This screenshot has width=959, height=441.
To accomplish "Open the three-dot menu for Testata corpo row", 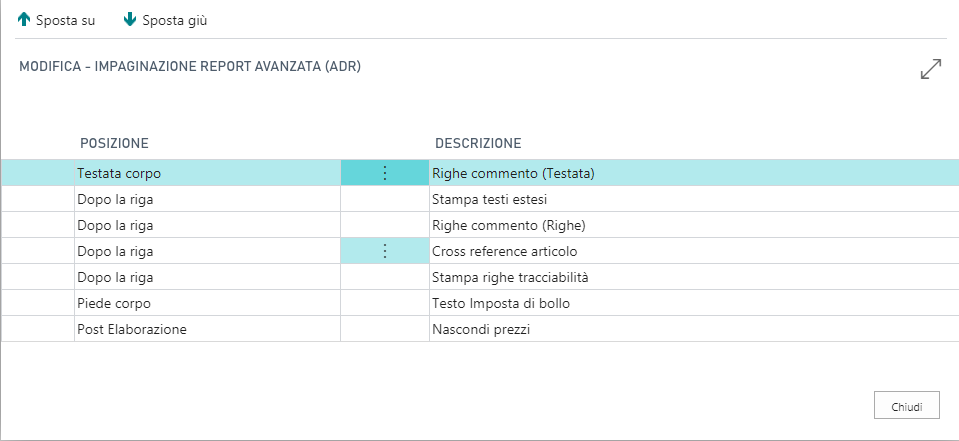I will click(385, 173).
